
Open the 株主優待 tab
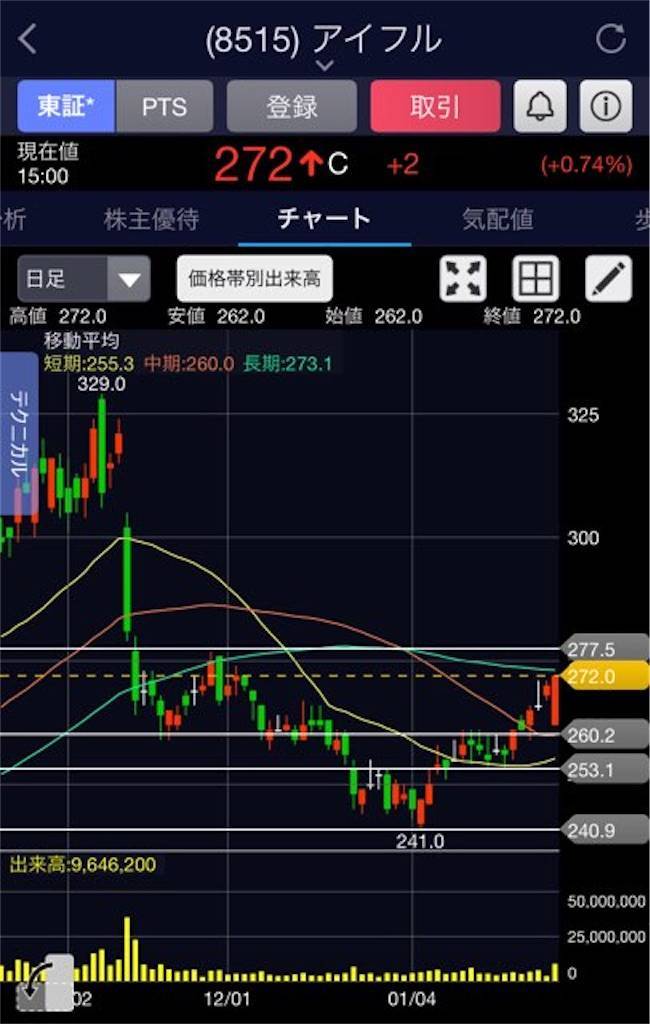(x=151, y=219)
